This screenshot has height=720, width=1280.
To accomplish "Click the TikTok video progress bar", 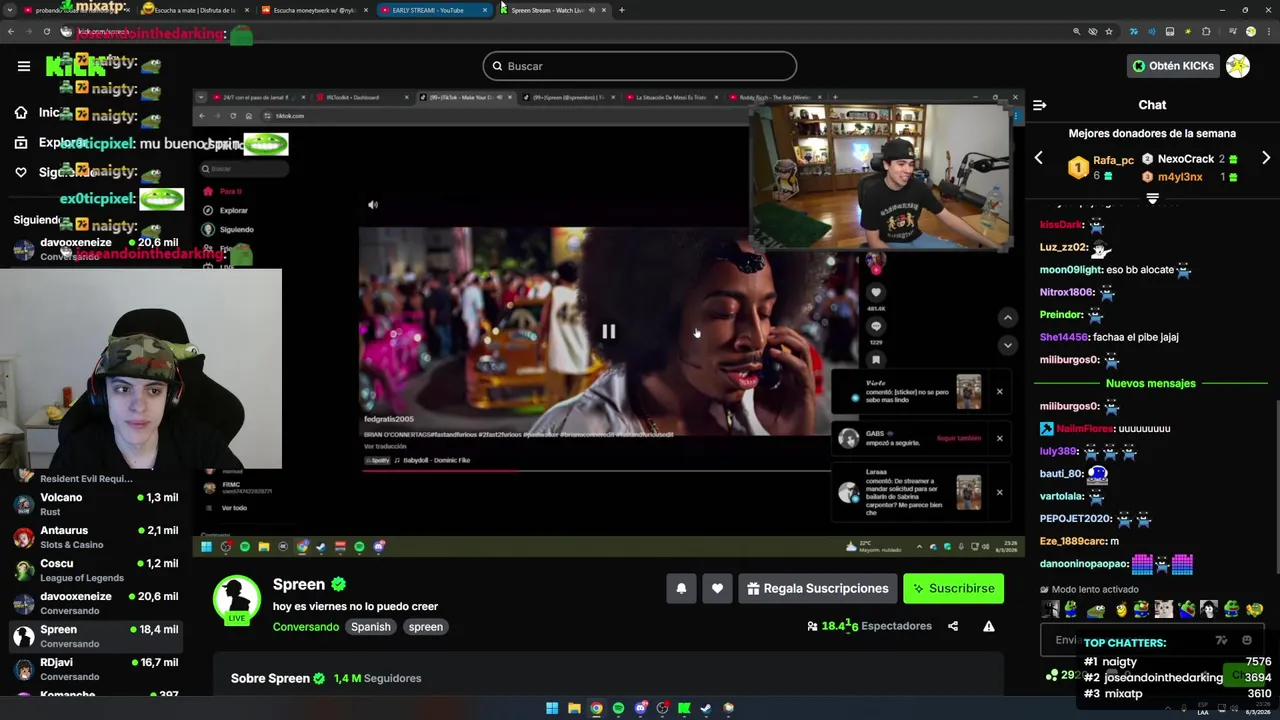I will click(595, 470).
